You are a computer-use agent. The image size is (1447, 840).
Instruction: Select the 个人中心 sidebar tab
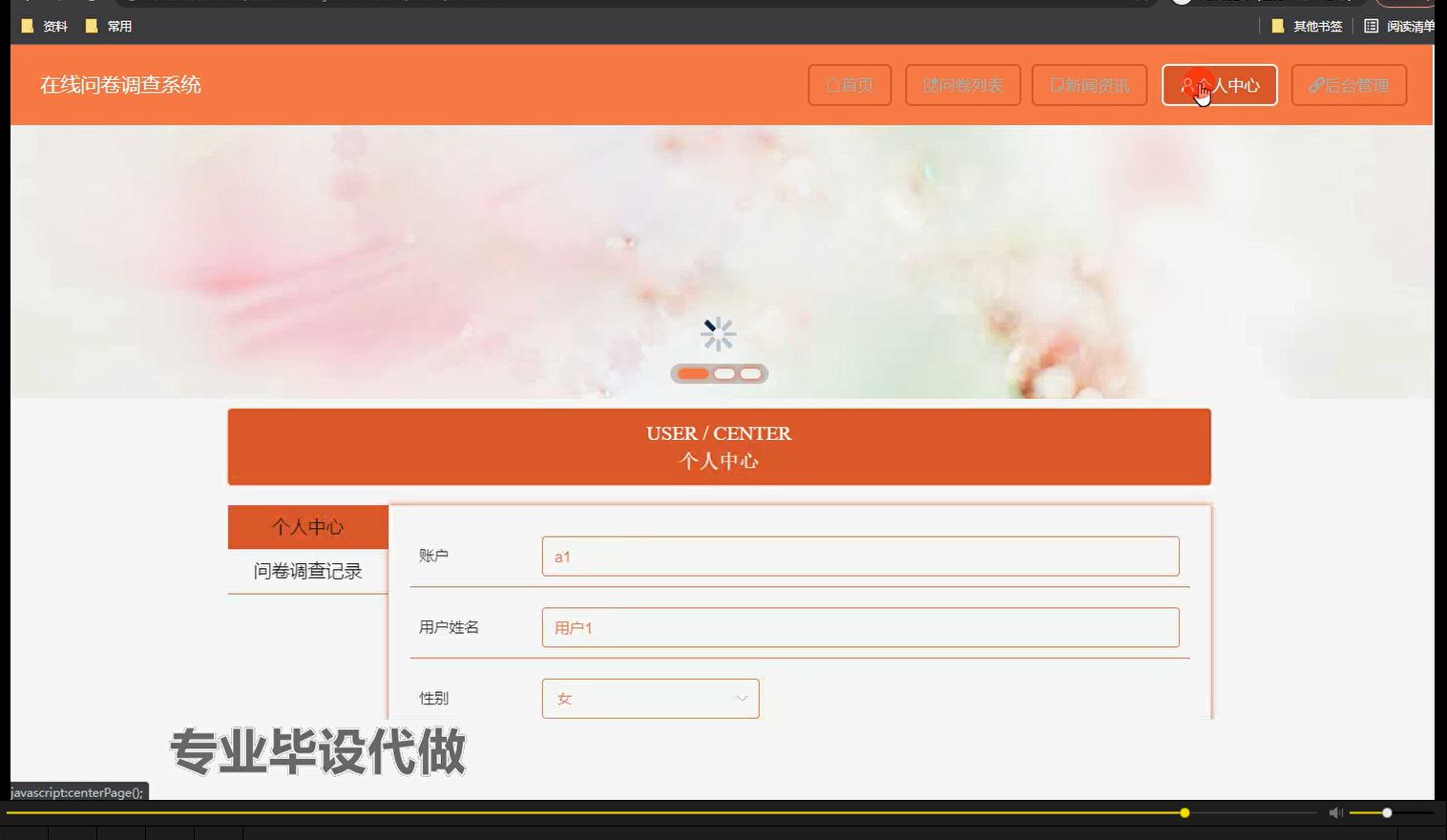(x=307, y=526)
